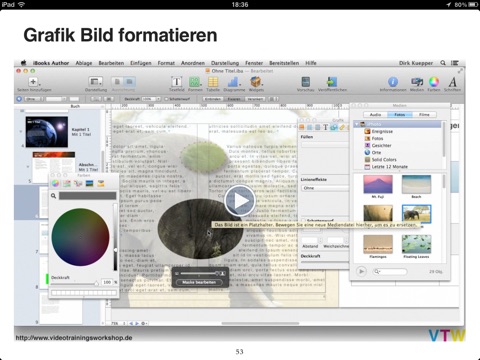480x360 pixels.
Task: Select color sliders mode in Farben panel
Action: pyautogui.click(x=67, y=183)
